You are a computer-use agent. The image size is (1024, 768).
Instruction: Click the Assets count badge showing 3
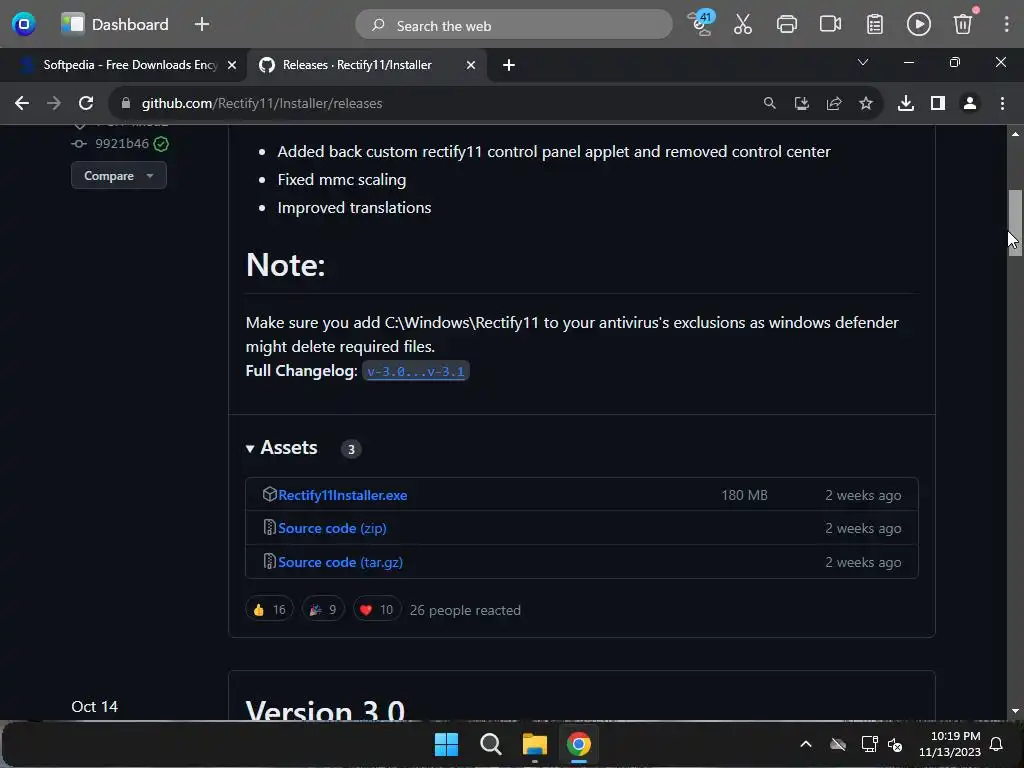pyautogui.click(x=351, y=449)
